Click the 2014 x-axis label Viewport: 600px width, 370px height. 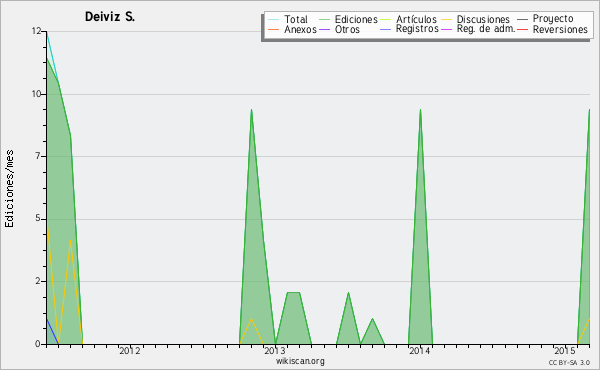(420, 350)
